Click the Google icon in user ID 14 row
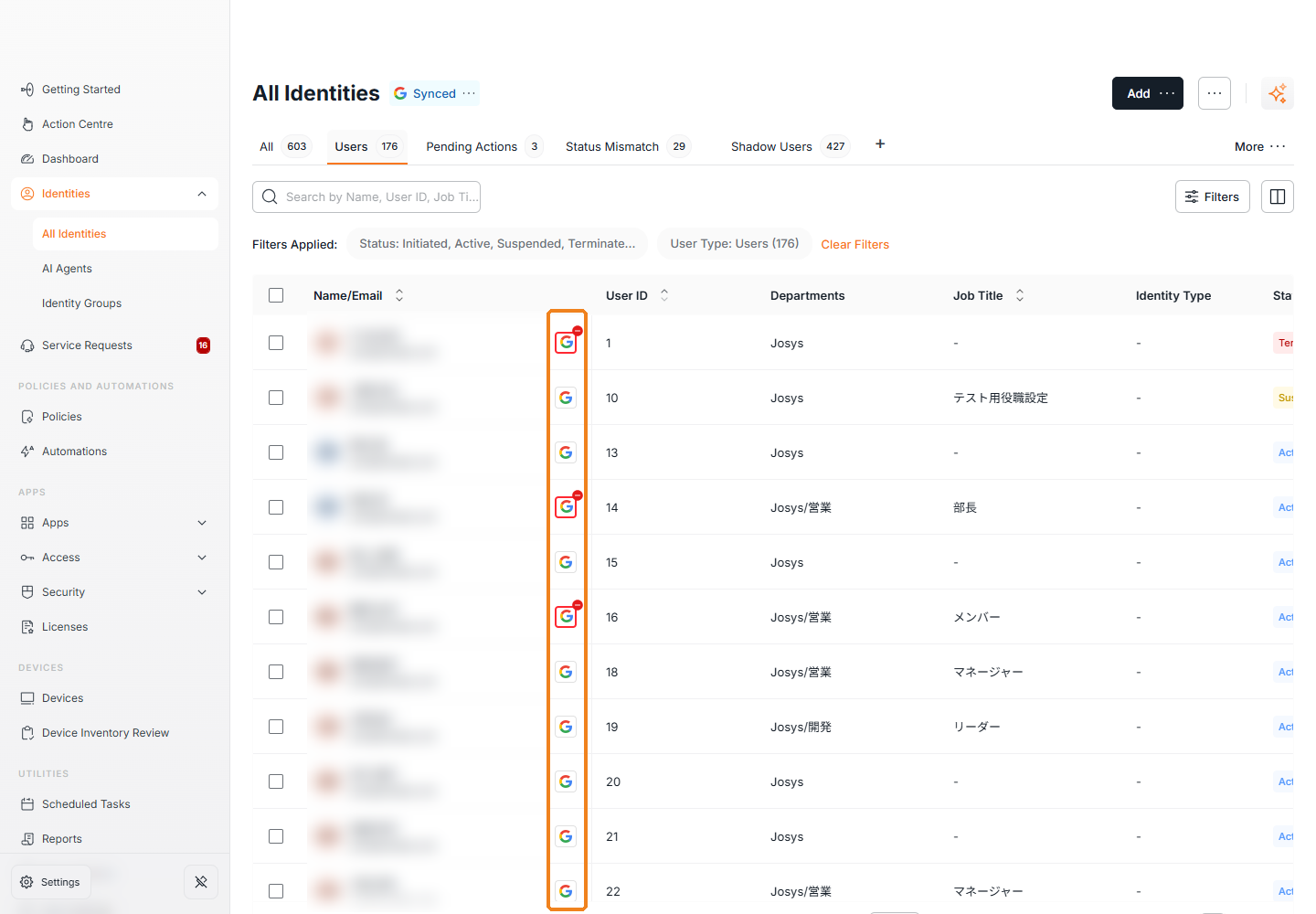Image resolution: width=1316 pixels, height=914 pixels. (567, 507)
